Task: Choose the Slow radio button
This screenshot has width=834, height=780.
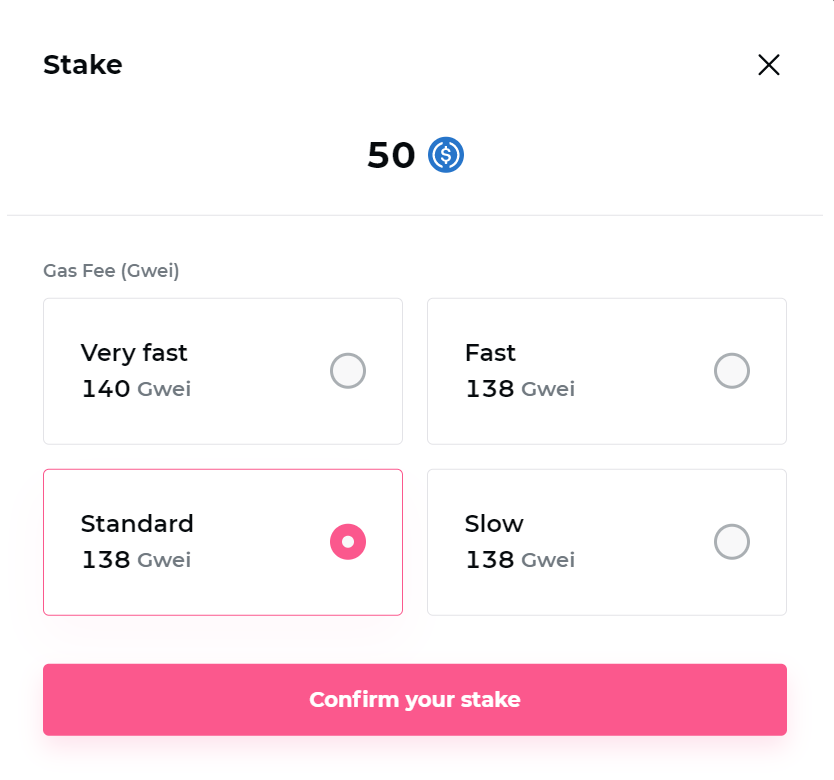Action: pyautogui.click(x=732, y=542)
